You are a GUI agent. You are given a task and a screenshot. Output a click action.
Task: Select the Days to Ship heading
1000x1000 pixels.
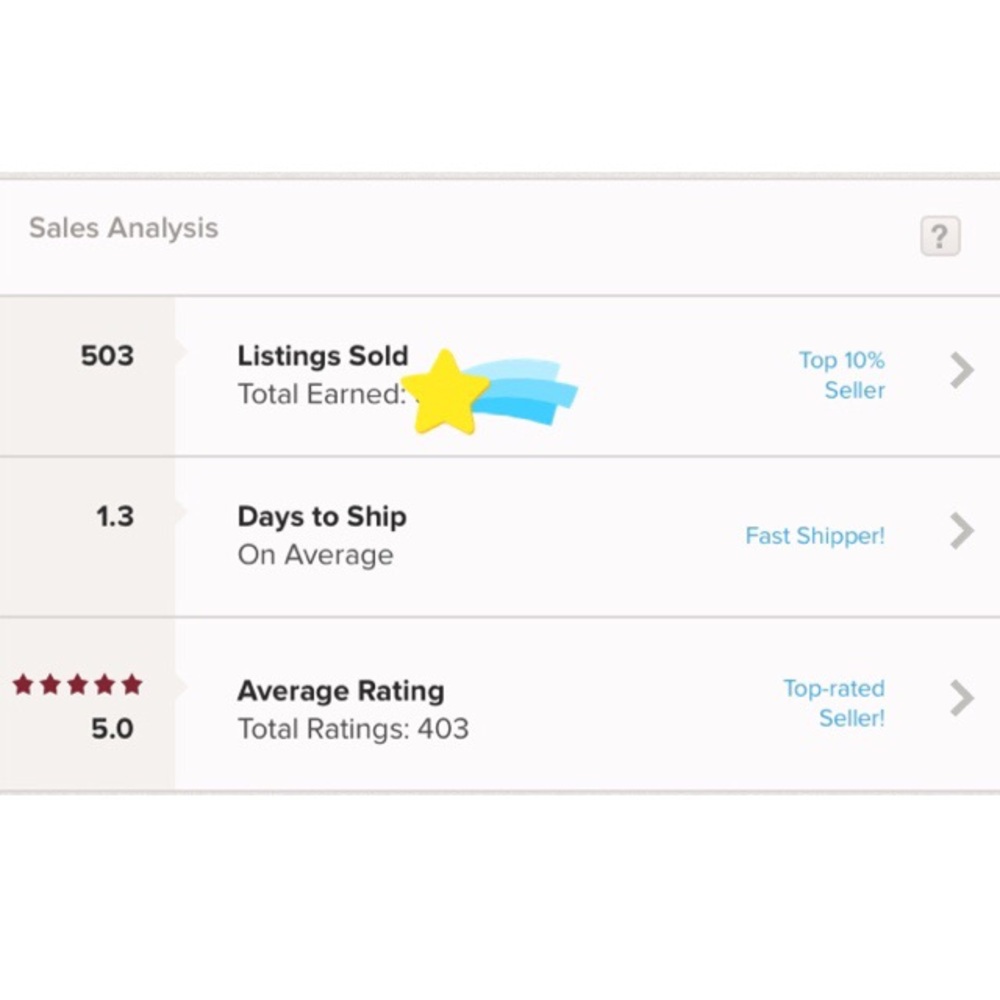coord(322,517)
